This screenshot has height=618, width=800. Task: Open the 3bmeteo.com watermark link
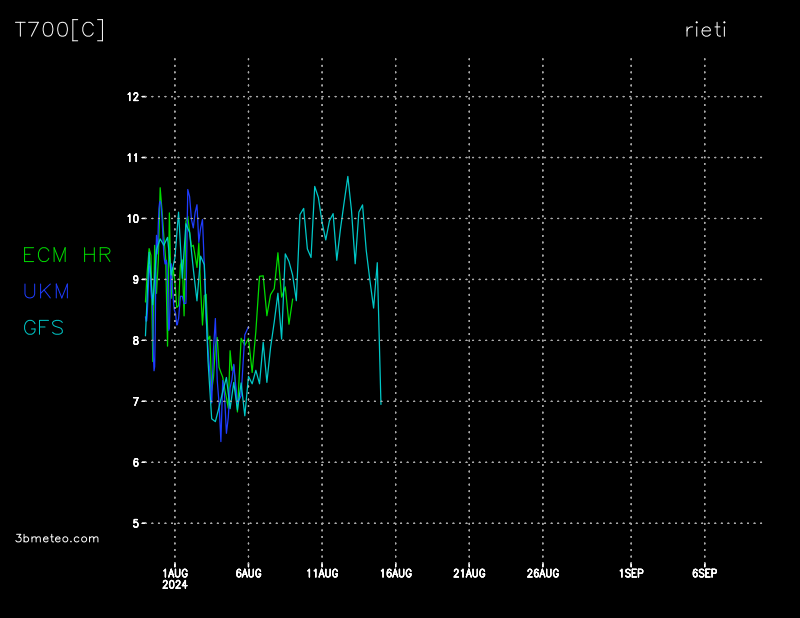pyautogui.click(x=58, y=538)
